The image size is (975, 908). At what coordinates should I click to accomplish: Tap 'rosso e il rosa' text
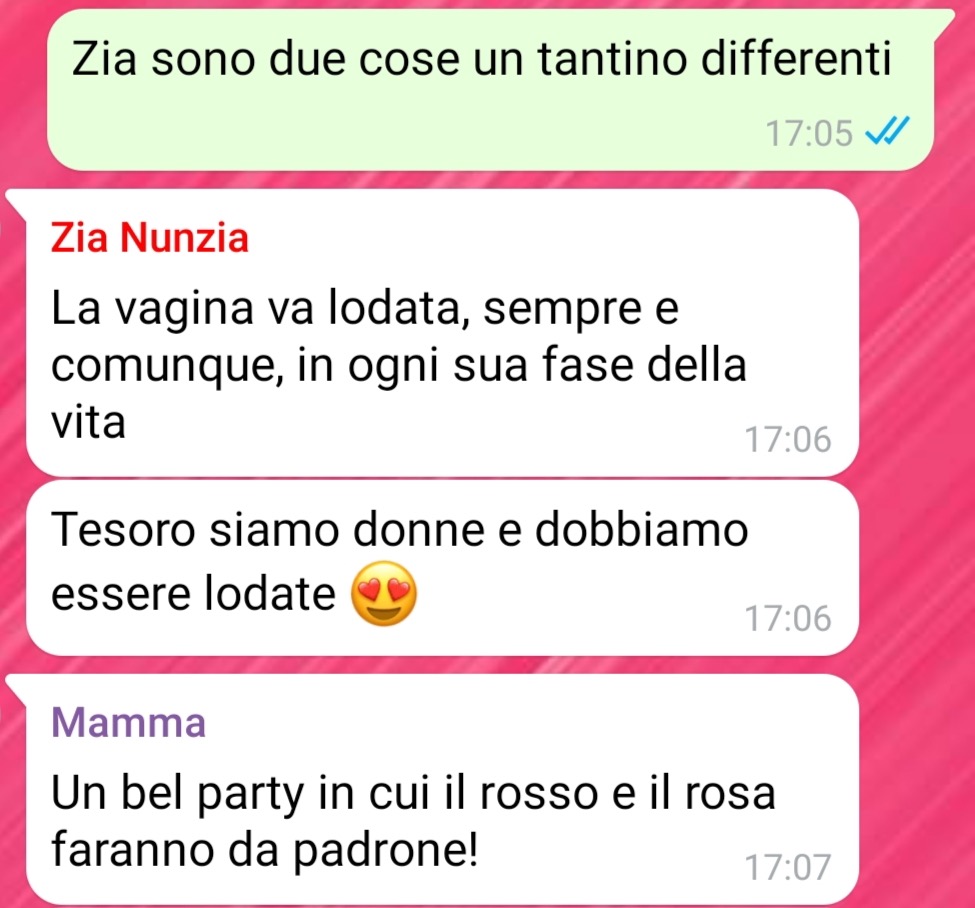(x=627, y=794)
